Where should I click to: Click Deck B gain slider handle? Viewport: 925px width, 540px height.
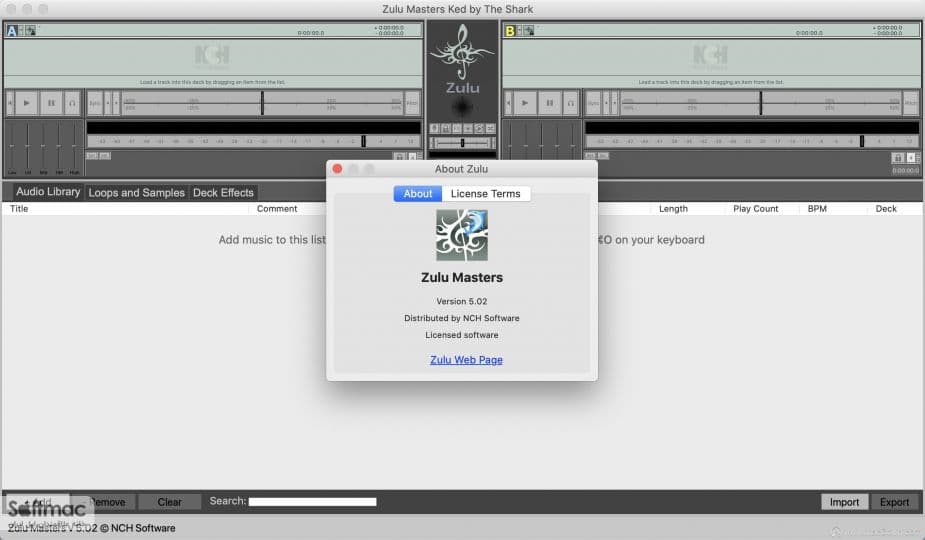(862, 141)
